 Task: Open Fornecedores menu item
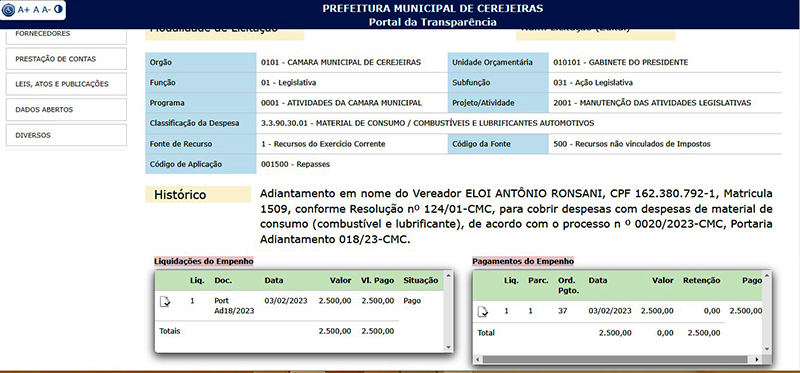click(x=66, y=35)
